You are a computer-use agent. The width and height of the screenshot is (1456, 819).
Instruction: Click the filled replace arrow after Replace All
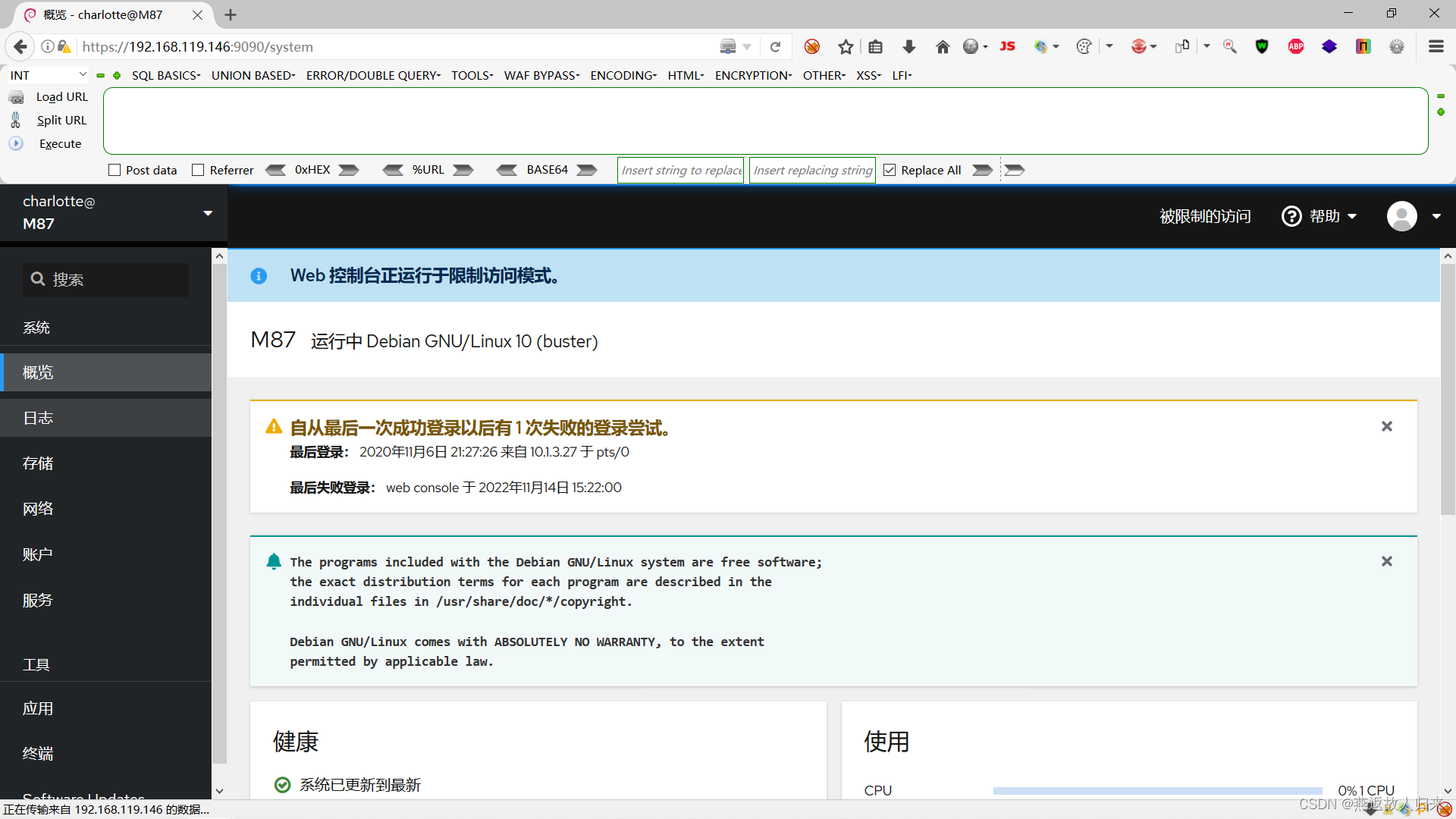point(983,170)
